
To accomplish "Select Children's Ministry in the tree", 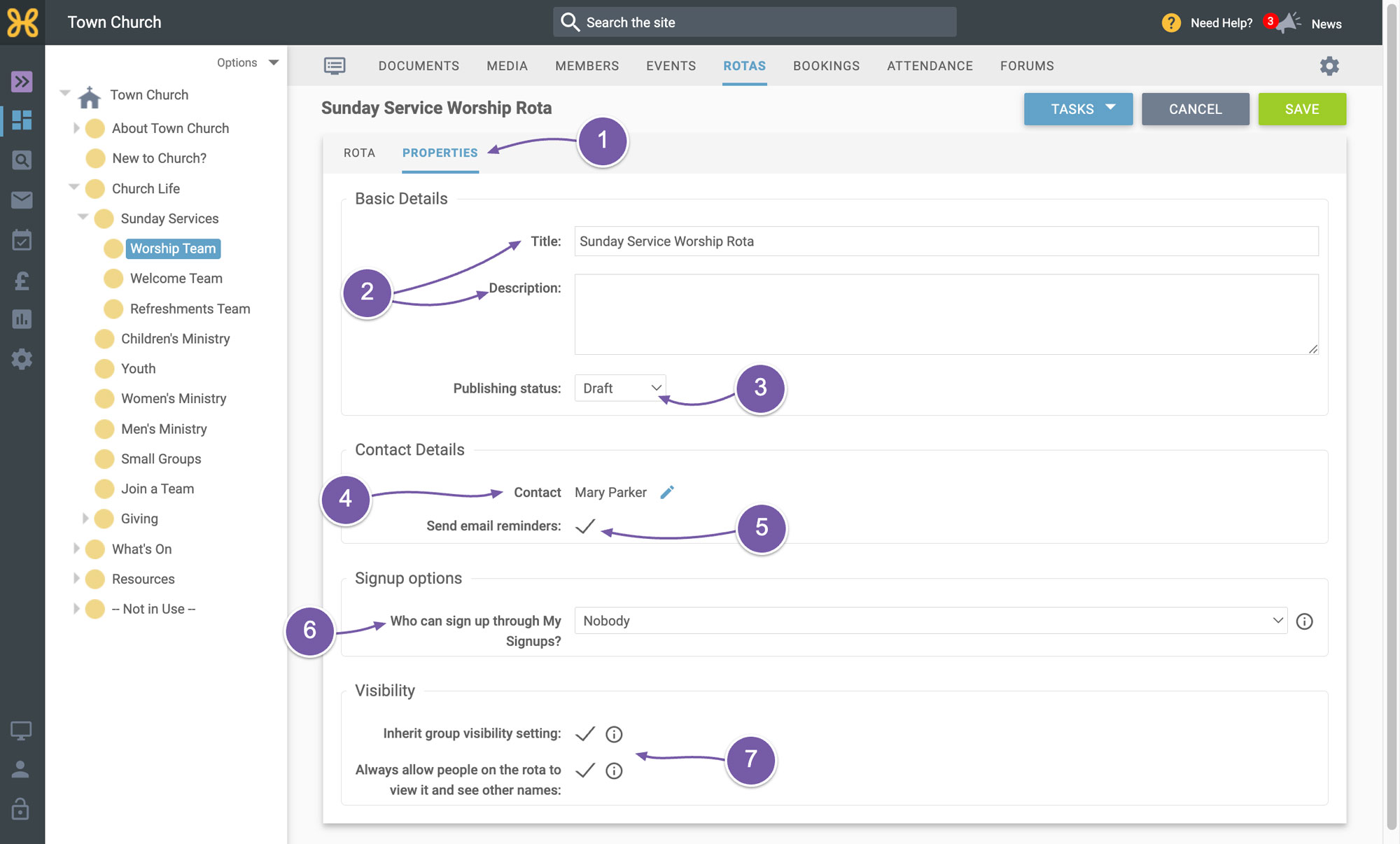I will pyautogui.click(x=176, y=339).
